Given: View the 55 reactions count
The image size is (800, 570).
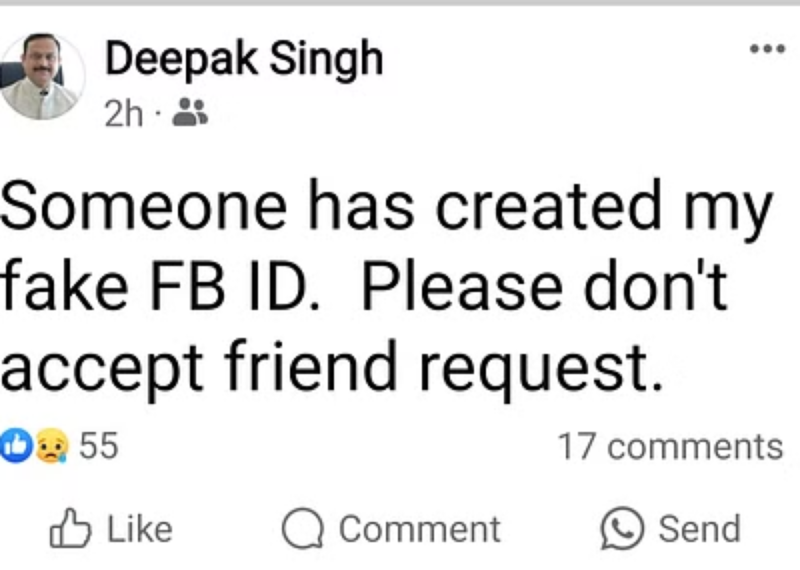Looking at the screenshot, I should 98,445.
